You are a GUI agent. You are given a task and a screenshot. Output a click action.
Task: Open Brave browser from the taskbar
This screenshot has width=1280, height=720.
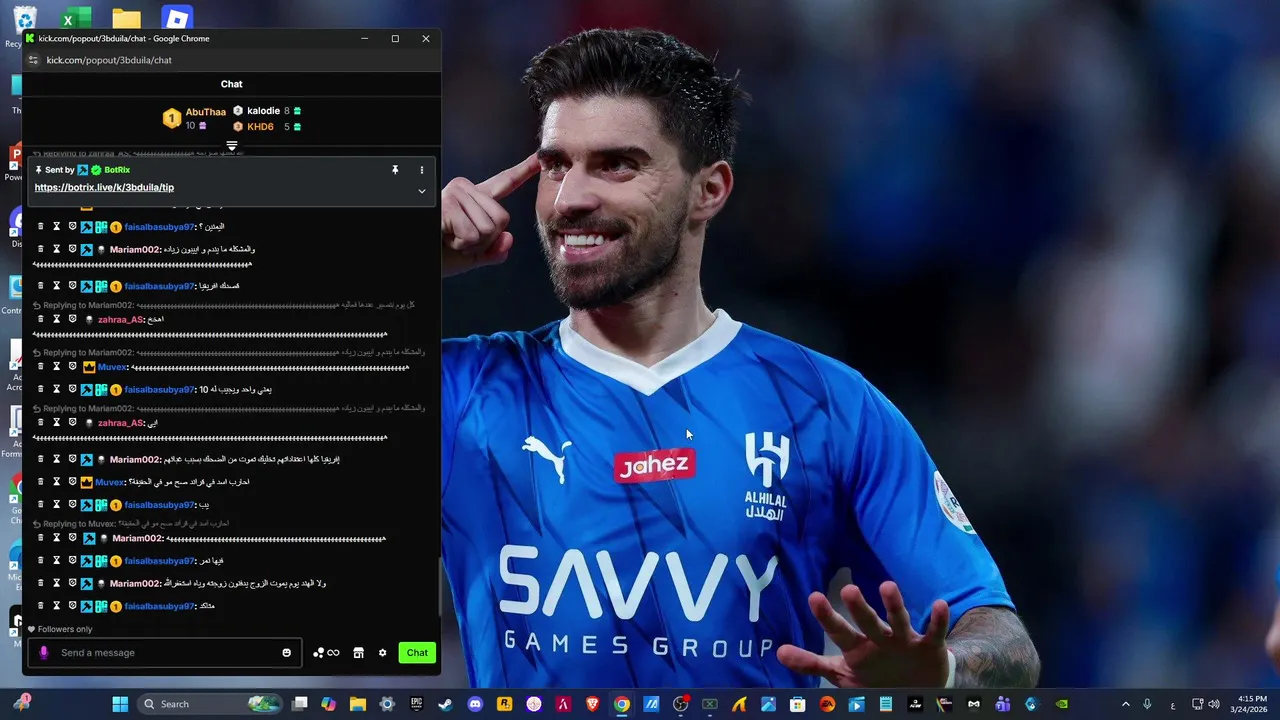point(592,704)
